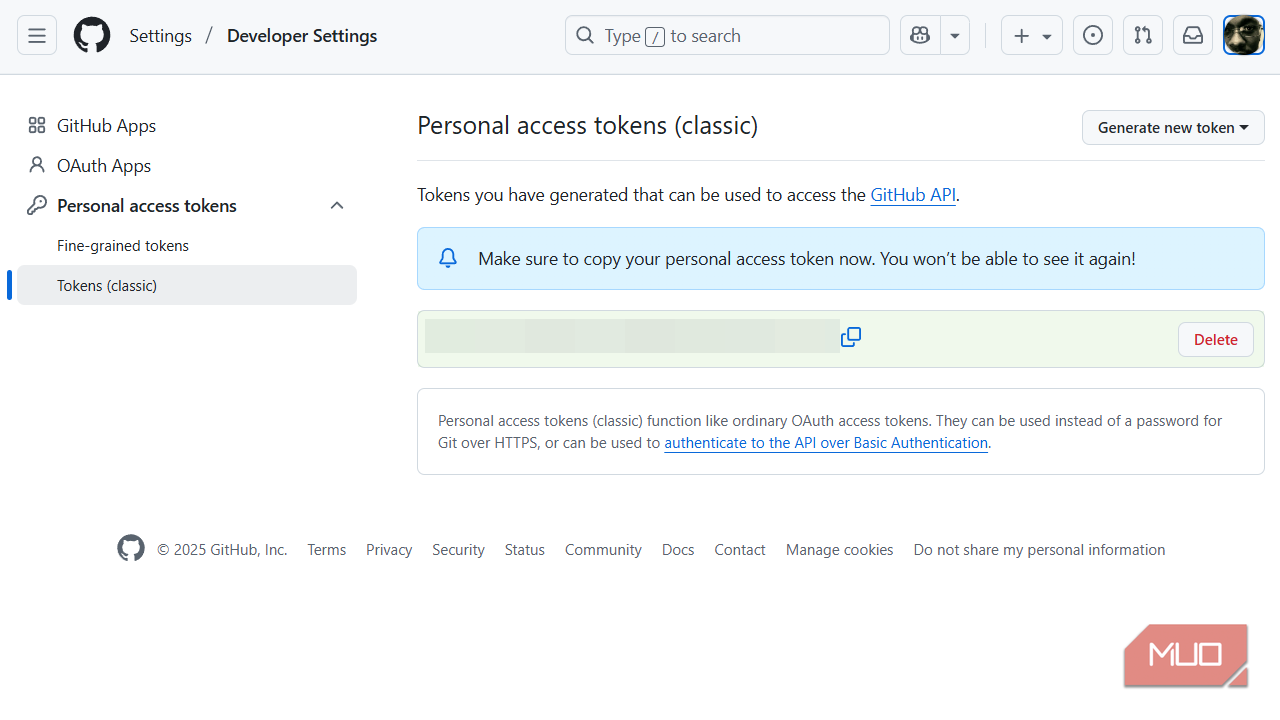Check the Notifications inbox icon
Screen dimensions: 1280x720
coord(1193,36)
